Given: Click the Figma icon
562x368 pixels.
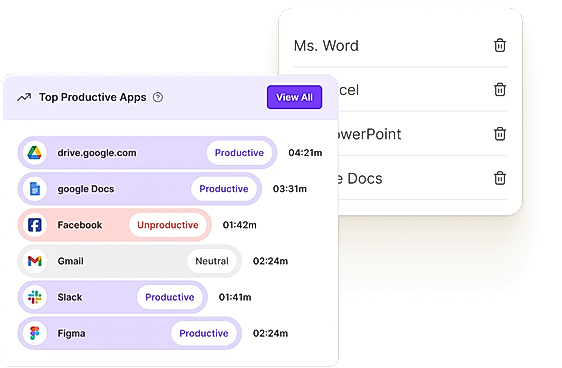Looking at the screenshot, I should 35,333.
